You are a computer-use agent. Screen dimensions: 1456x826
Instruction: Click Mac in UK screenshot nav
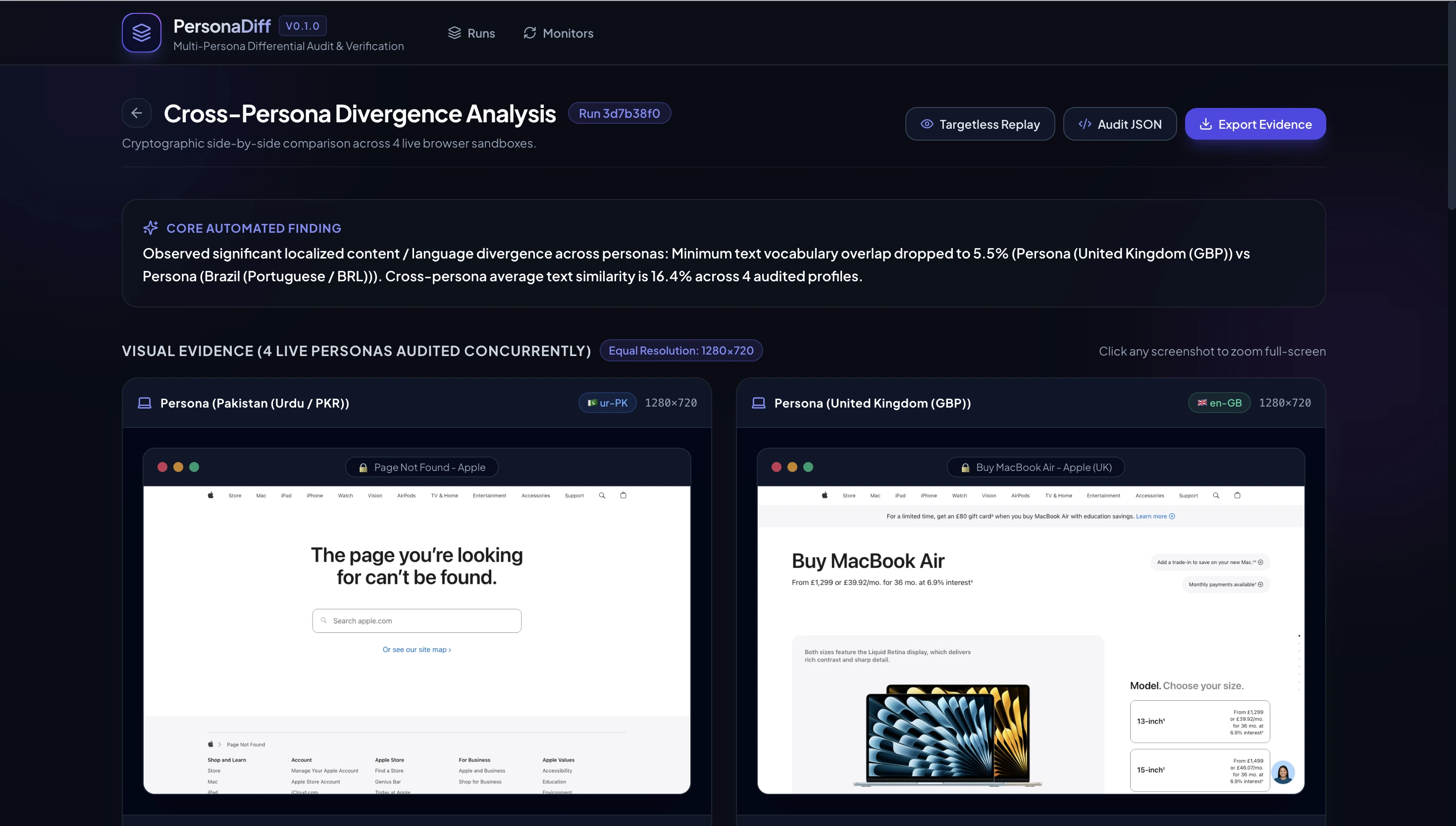875,496
